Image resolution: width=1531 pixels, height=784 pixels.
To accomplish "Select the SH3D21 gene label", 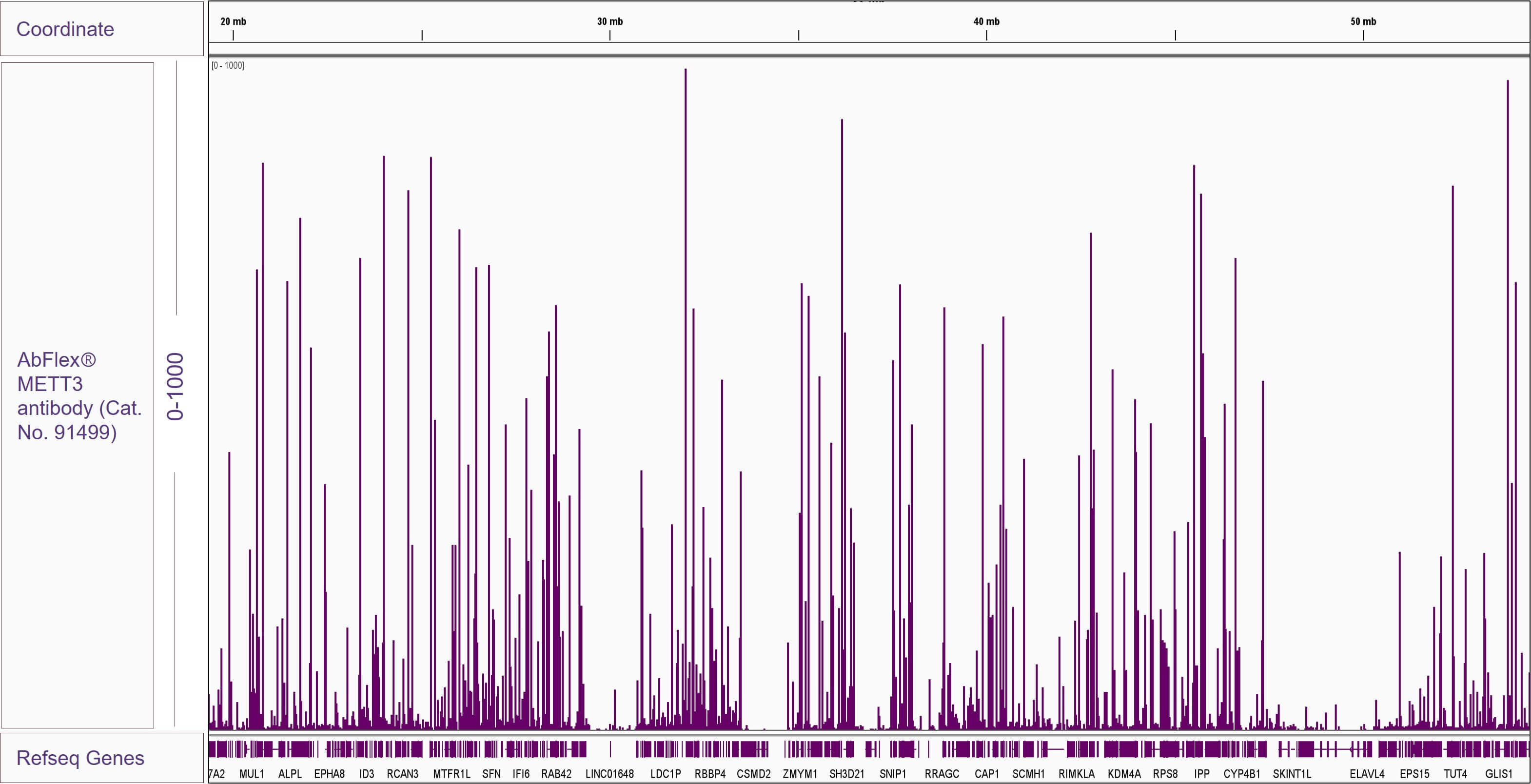I will point(847,774).
